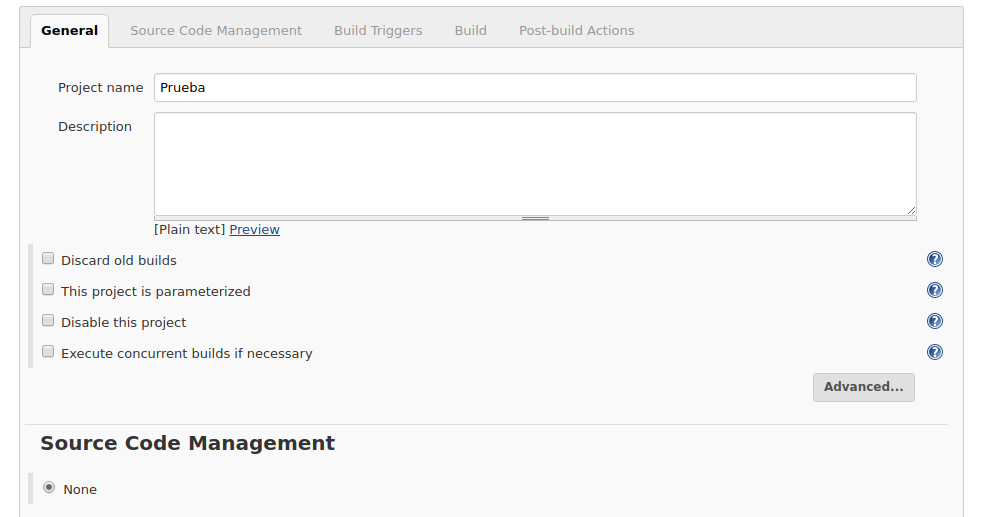Grab the Description bottom divider handle
The width and height of the screenshot is (988, 517).
535,219
